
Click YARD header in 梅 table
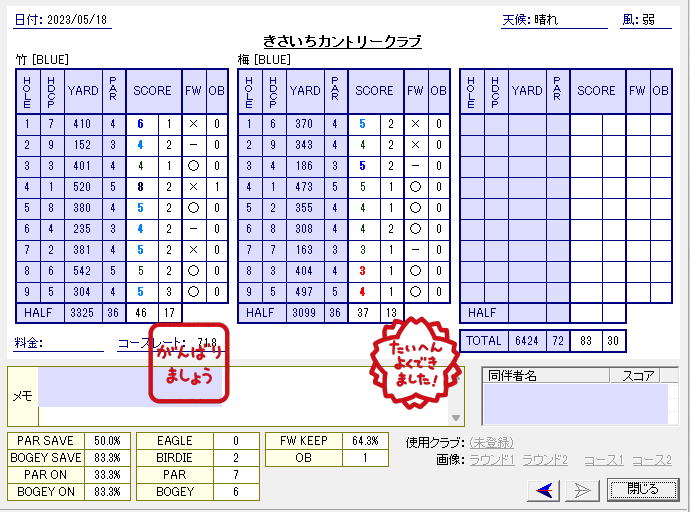[305, 91]
